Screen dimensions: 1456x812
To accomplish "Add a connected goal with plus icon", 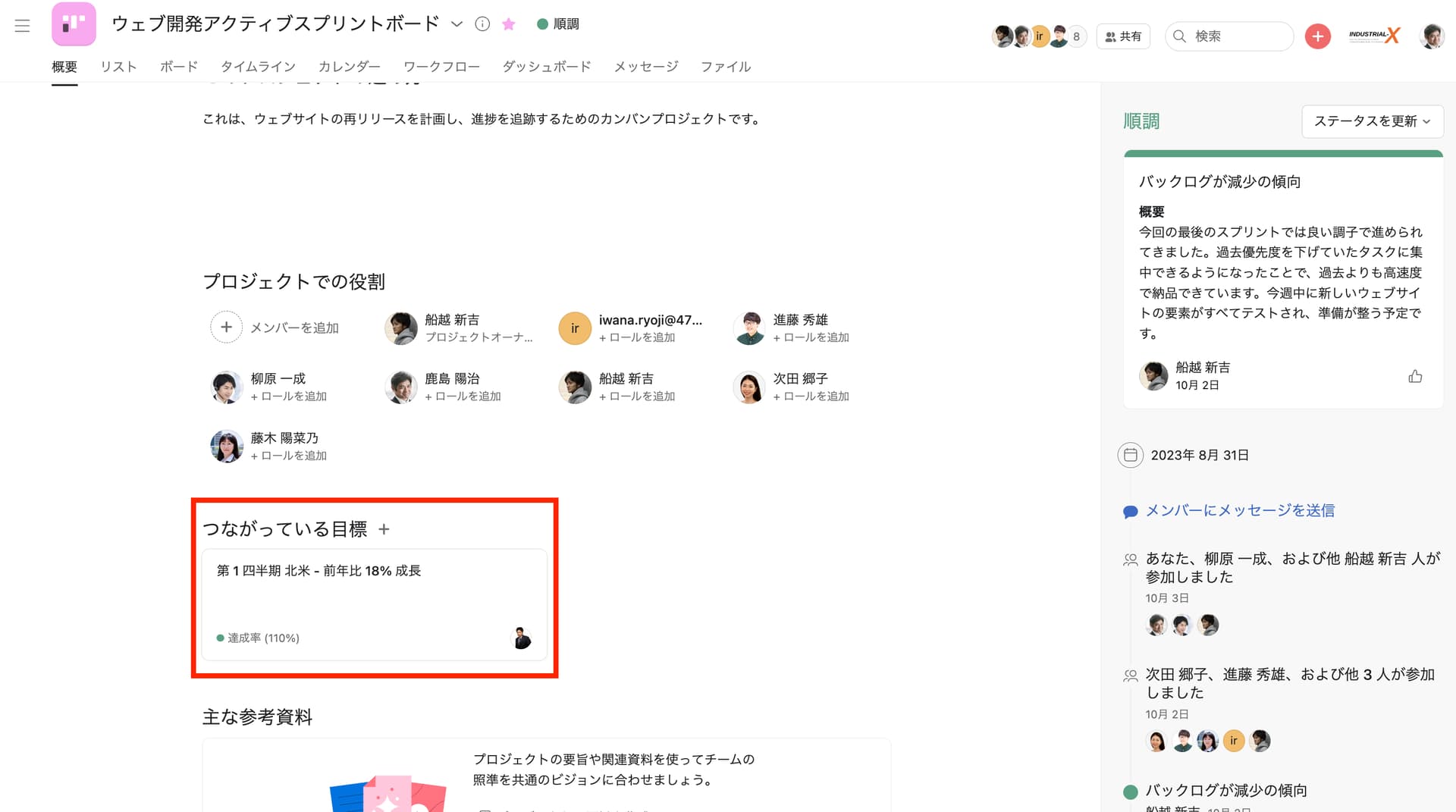I will [x=384, y=529].
